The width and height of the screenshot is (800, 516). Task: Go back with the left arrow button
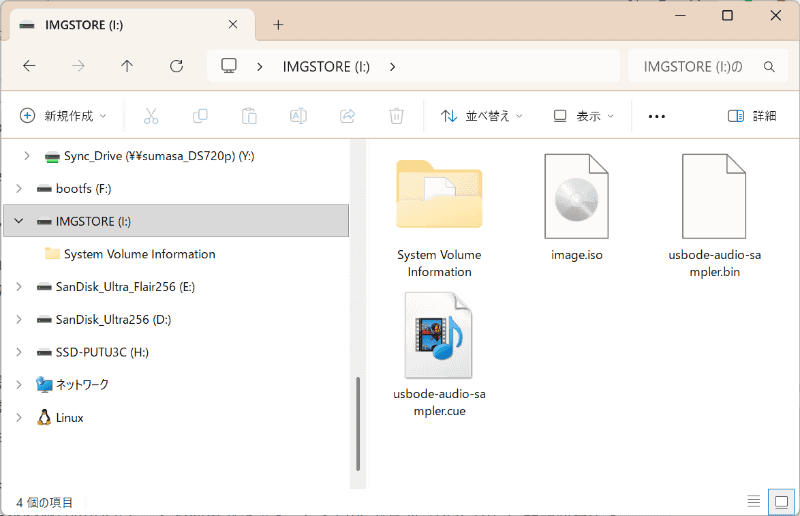click(x=30, y=66)
